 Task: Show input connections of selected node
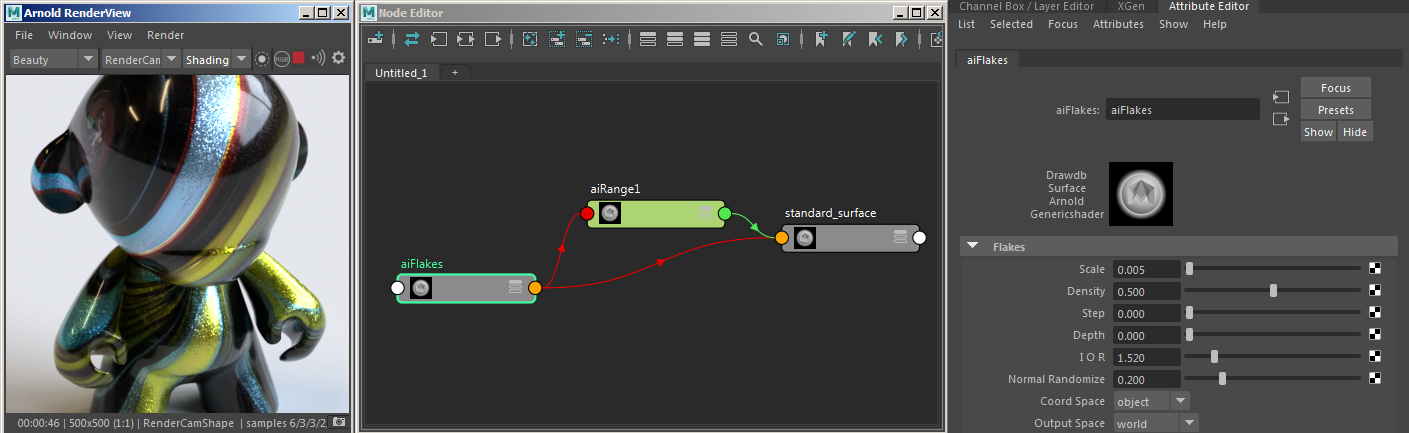[x=439, y=39]
